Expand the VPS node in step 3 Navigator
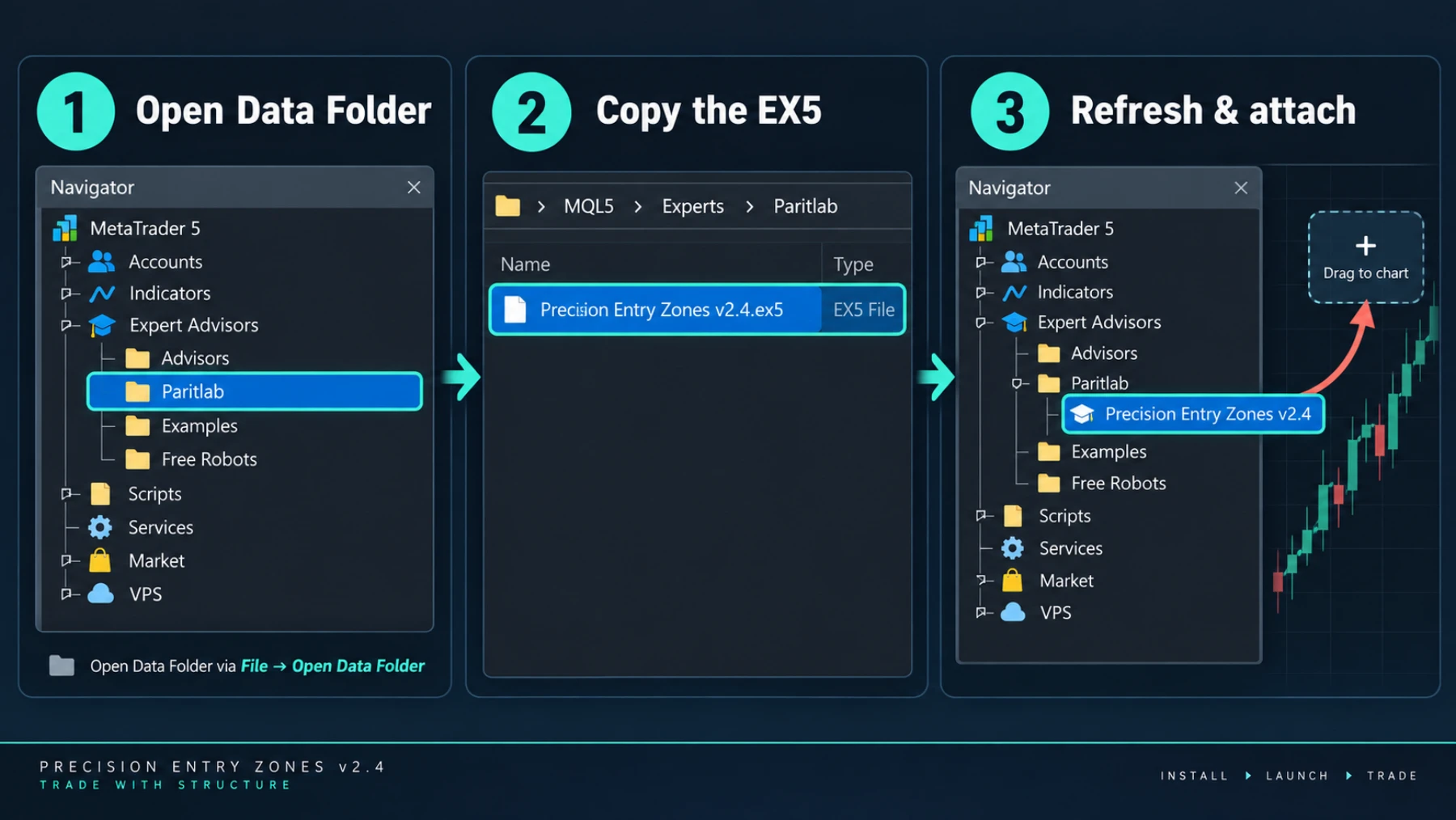The image size is (1456, 820). coord(981,612)
